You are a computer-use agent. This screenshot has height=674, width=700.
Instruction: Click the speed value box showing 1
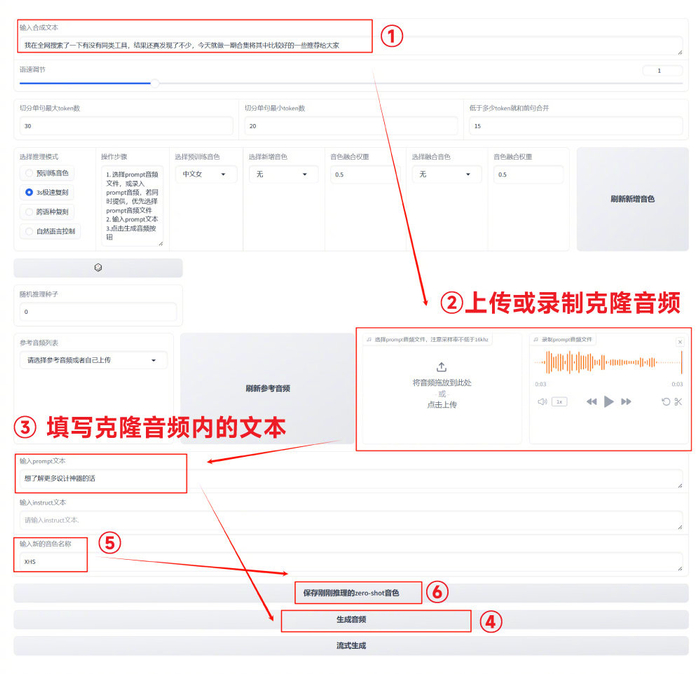[662, 71]
